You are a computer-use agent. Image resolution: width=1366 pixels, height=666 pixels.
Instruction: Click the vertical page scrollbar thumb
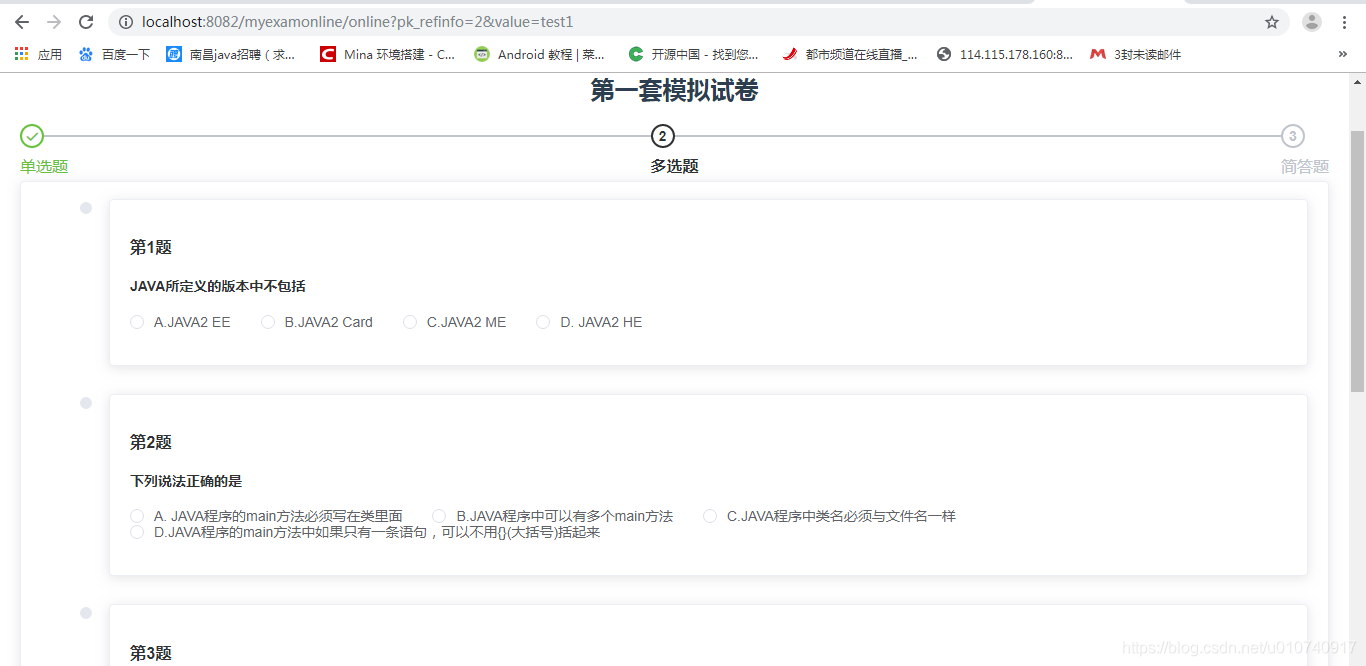[x=1357, y=260]
